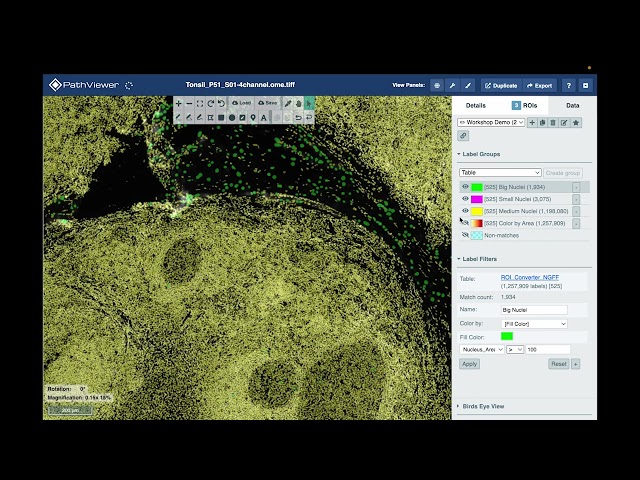Open the Workshop Demo layer dropdown
This screenshot has height=480, width=640.
click(x=491, y=122)
